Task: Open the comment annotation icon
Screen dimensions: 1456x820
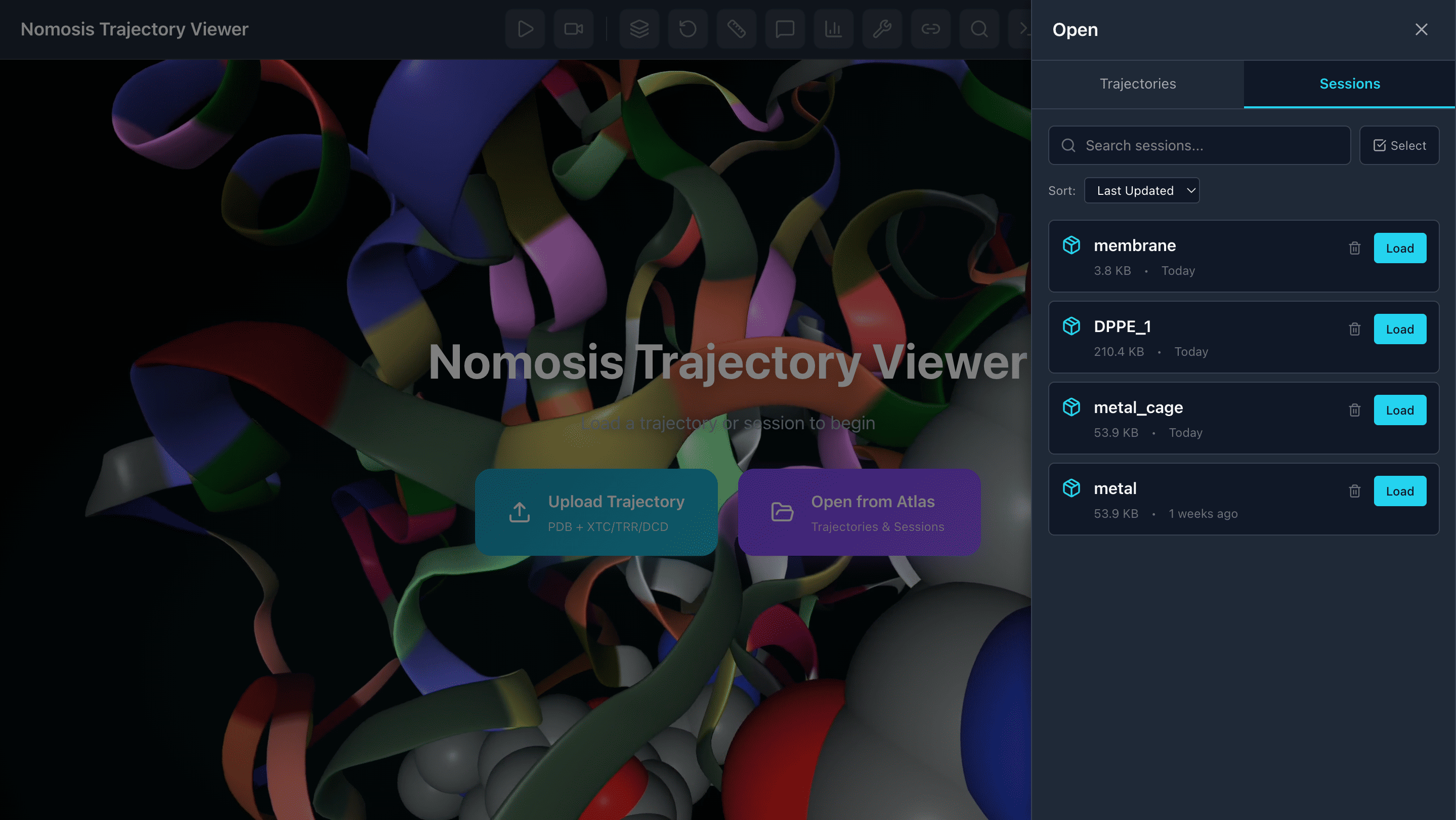Action: click(785, 29)
